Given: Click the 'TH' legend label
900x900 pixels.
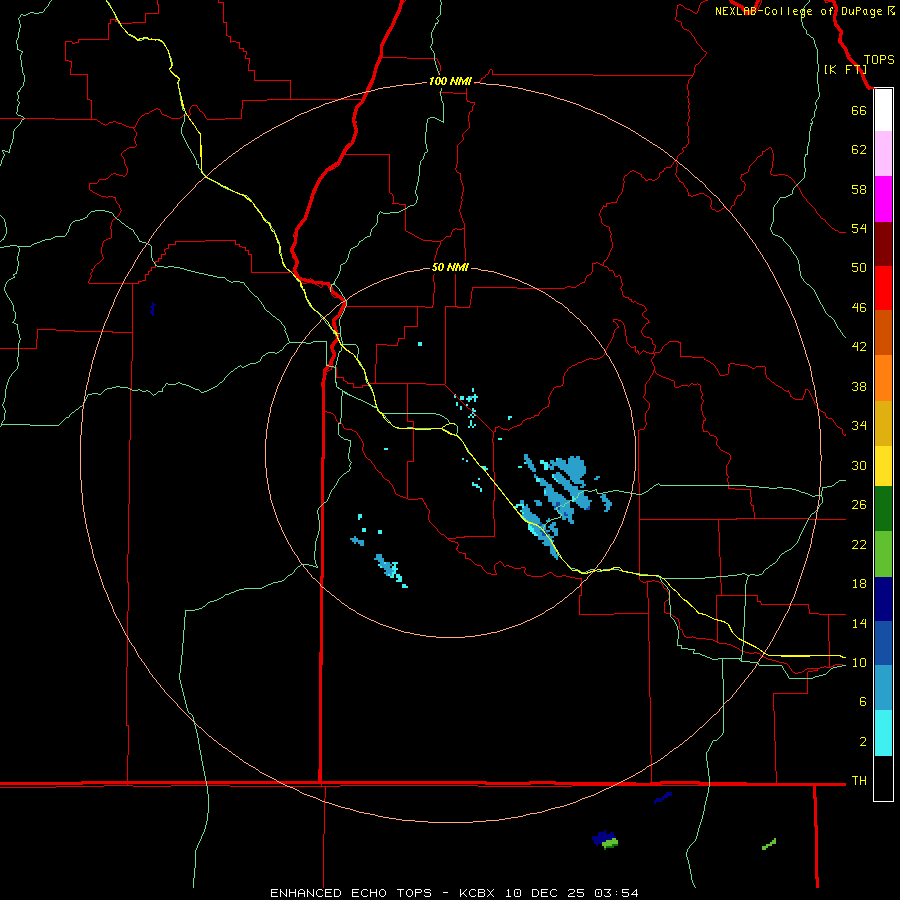Looking at the screenshot, I should click(859, 780).
